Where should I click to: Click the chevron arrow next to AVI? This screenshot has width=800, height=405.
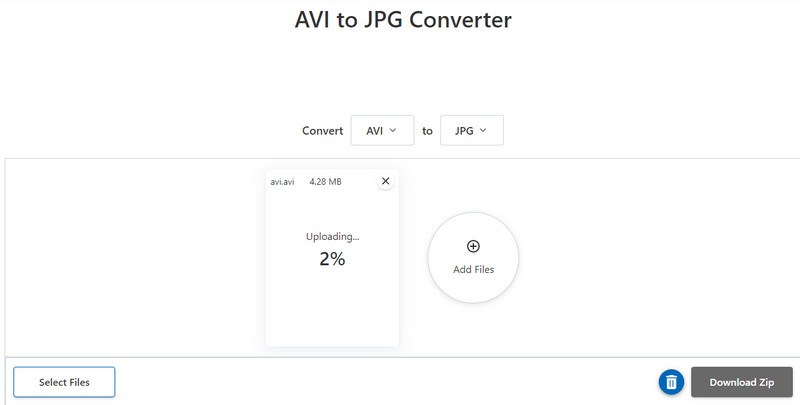click(393, 130)
